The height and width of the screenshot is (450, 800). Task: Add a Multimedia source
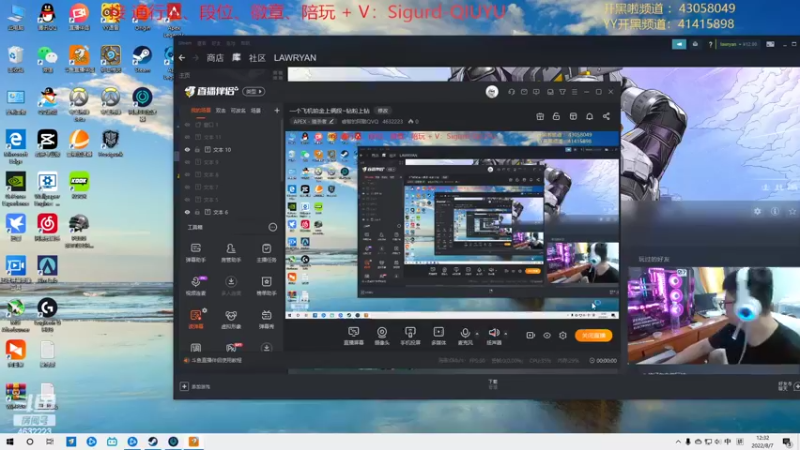(438, 336)
